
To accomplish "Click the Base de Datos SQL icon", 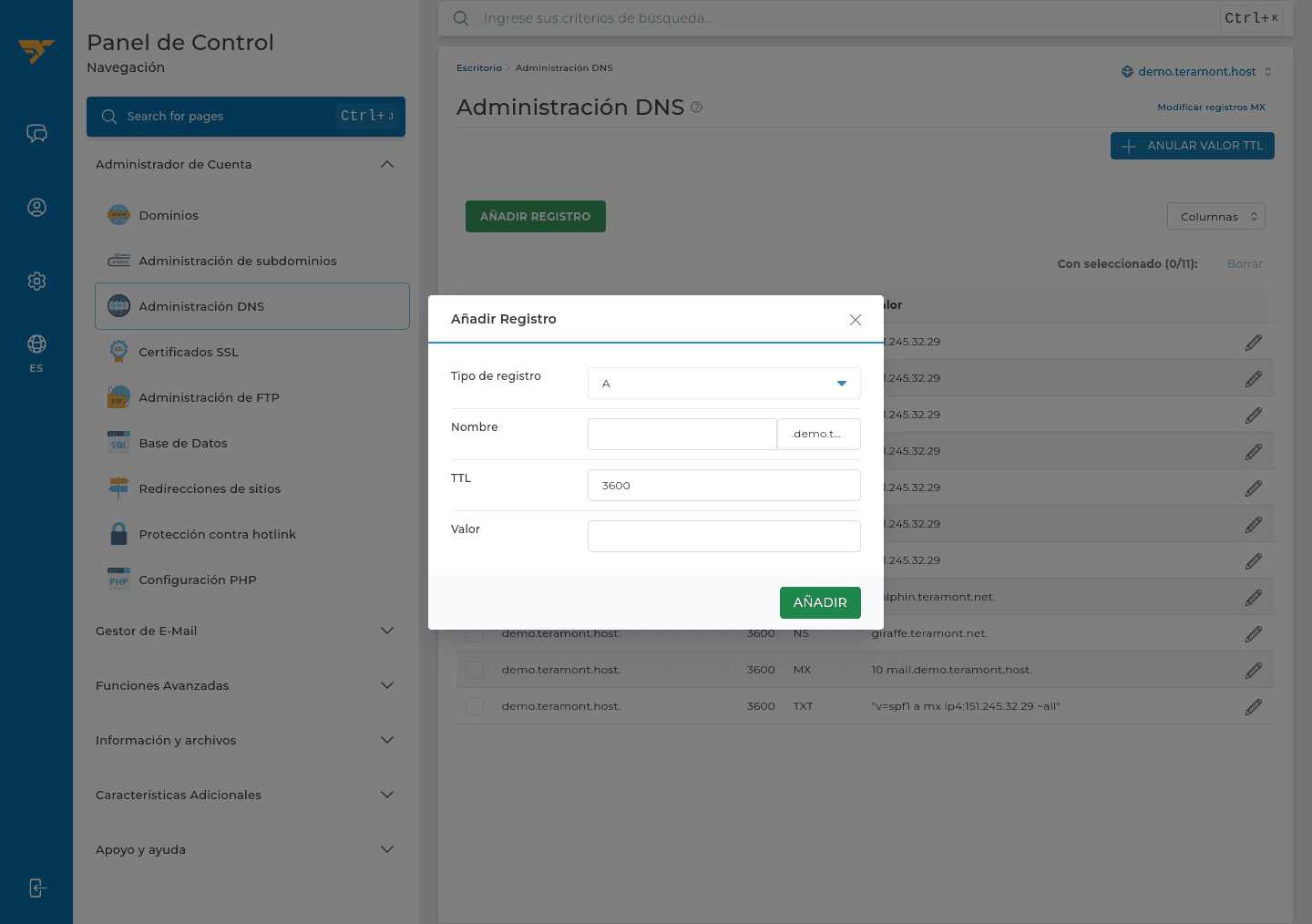I will [118, 443].
